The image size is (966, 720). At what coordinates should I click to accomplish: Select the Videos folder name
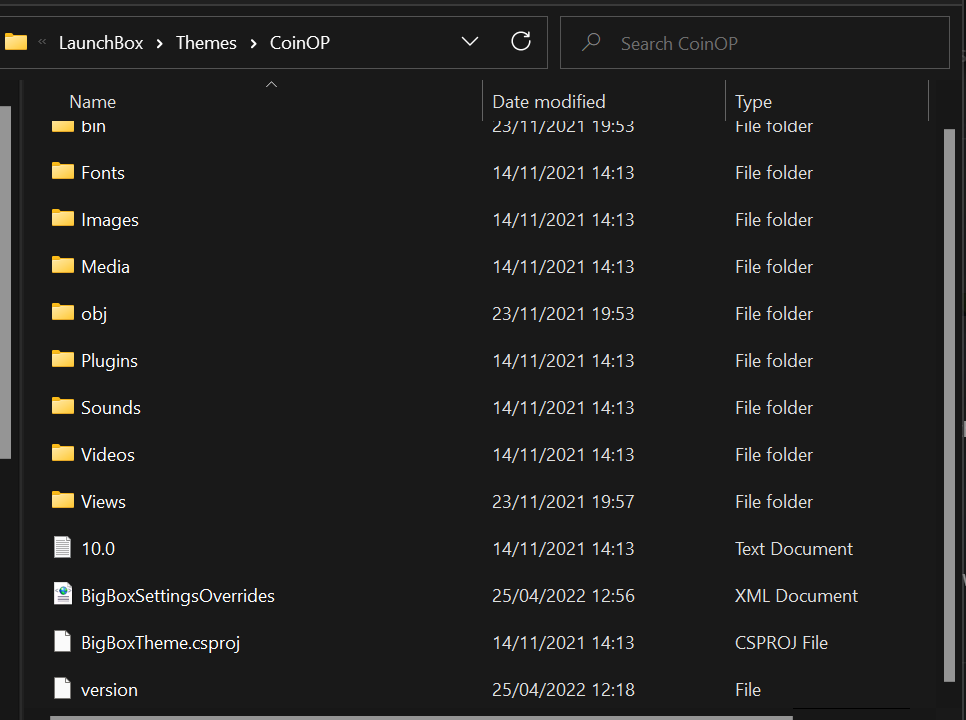click(x=108, y=455)
